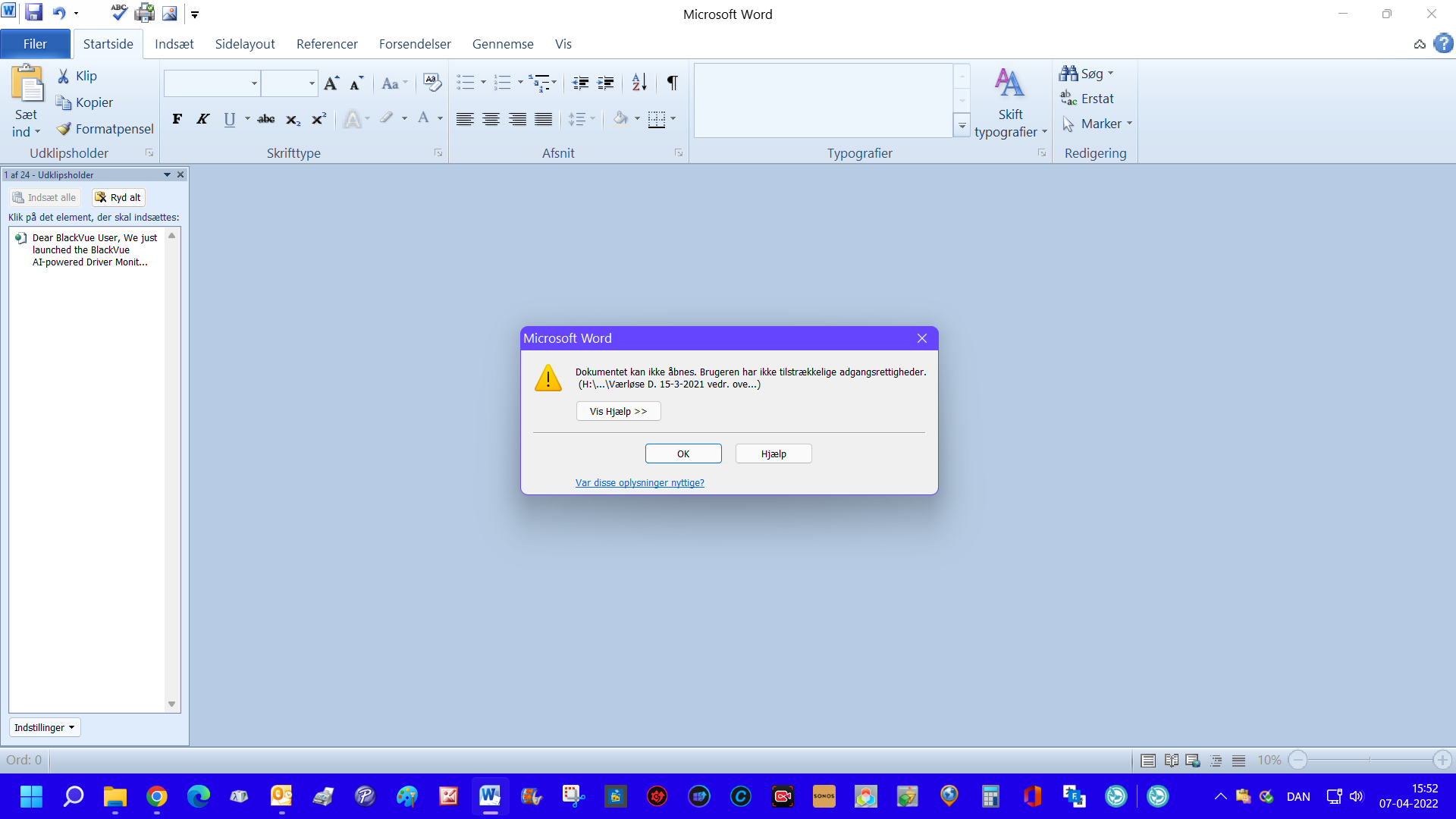Open the Filer menu

[35, 44]
